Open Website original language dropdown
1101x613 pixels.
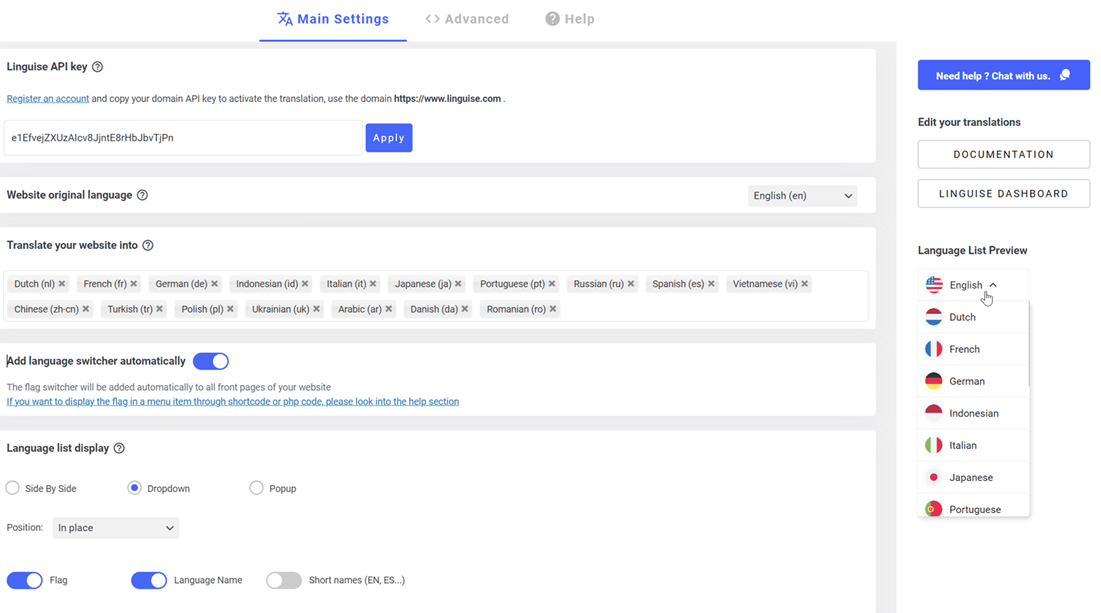803,196
